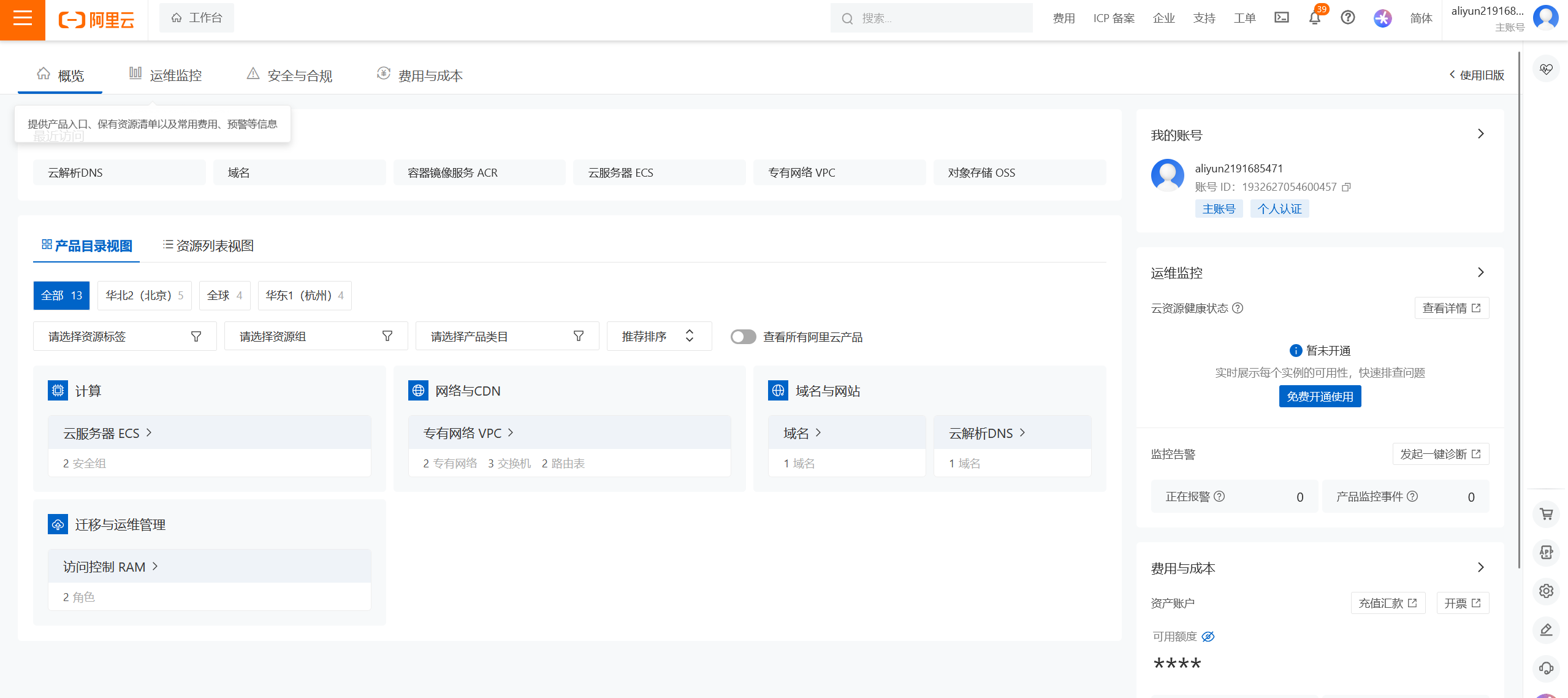Expand the 运维监控 card chevron
1568x698 pixels.
coord(1481,272)
